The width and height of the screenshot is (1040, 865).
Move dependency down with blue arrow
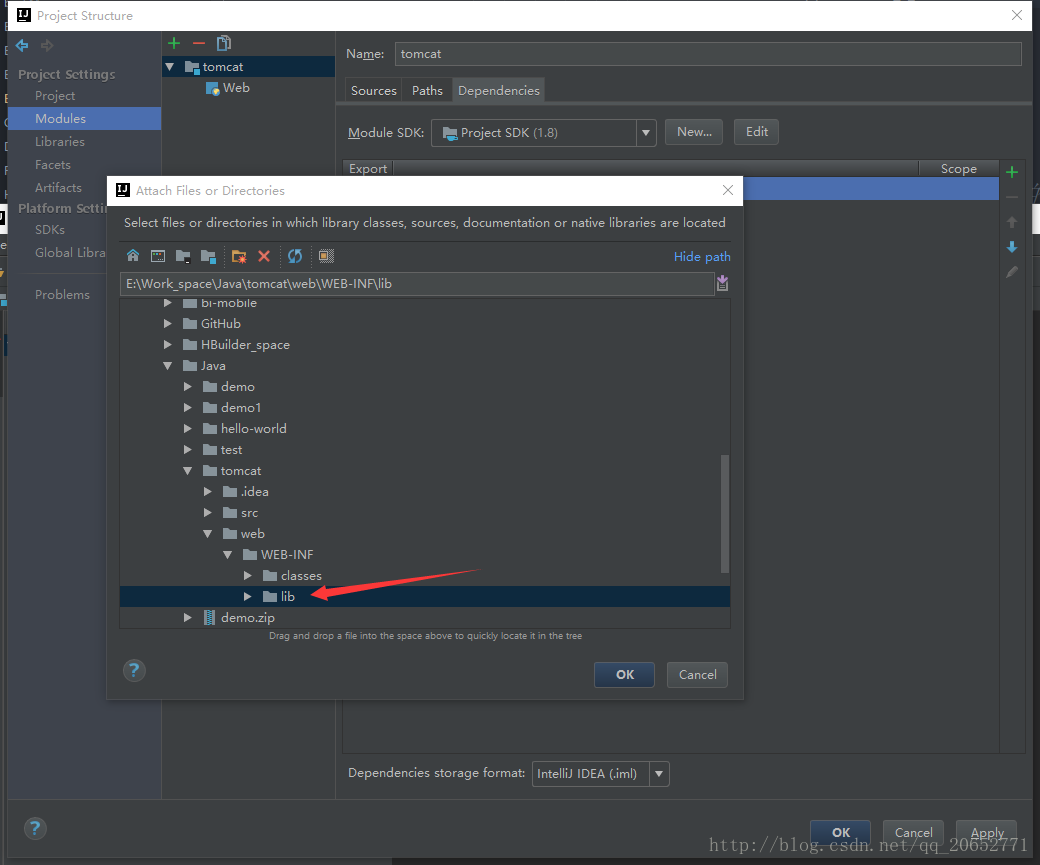tap(1012, 247)
